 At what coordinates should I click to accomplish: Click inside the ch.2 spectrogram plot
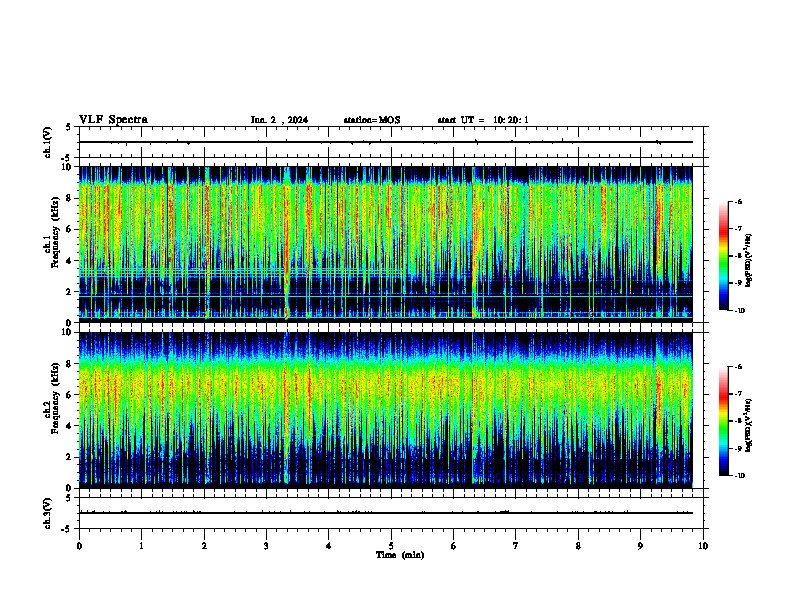(385, 410)
